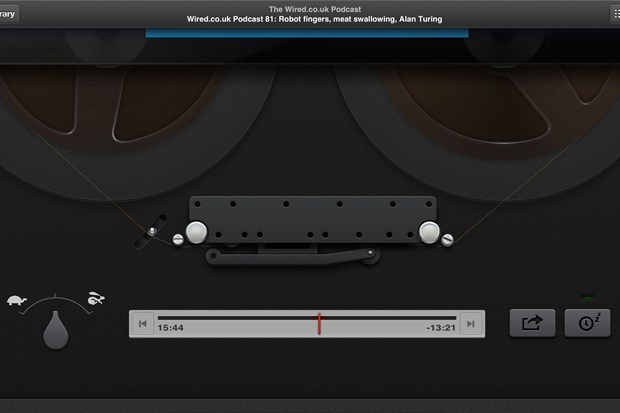This screenshot has height=413, width=620.
Task: Click the left tension arm lever
Action: point(151,232)
